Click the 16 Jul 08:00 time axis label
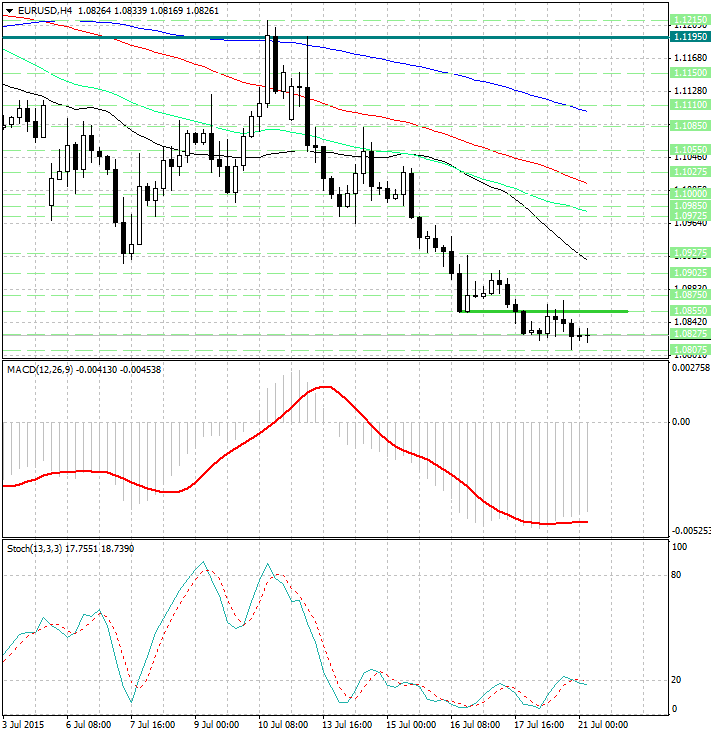Screen dimensions: 711x733 click(x=475, y=725)
